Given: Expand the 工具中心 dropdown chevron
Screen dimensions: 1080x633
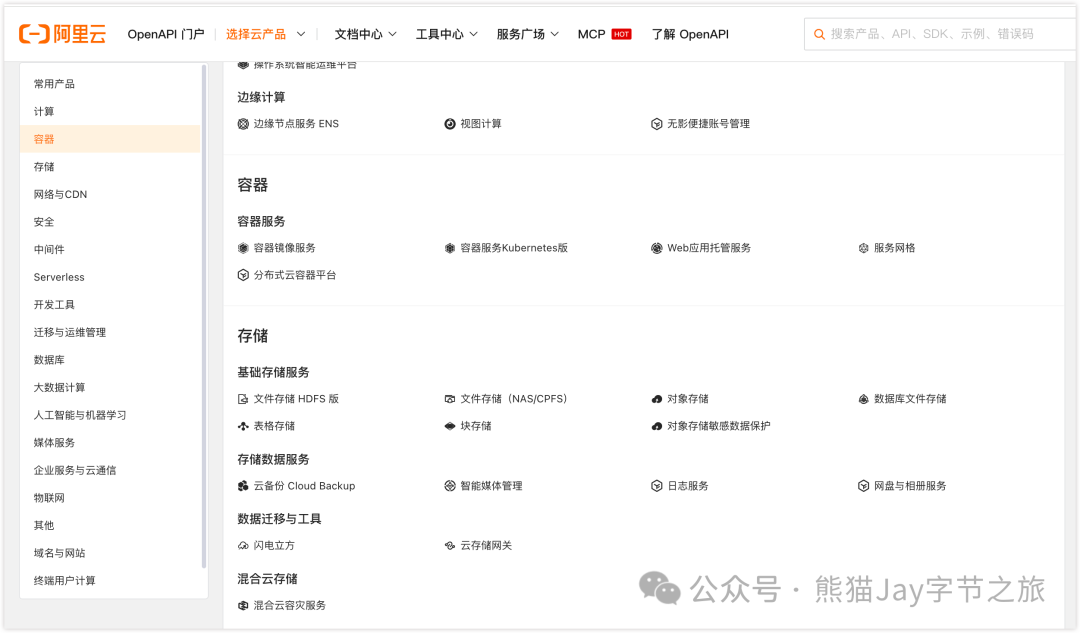Looking at the screenshot, I should (473, 34).
